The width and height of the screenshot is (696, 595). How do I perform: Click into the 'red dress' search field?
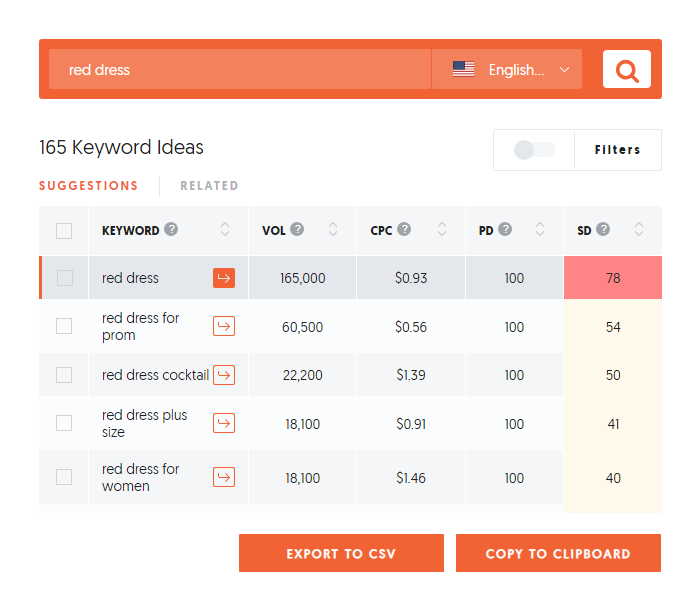pos(240,70)
